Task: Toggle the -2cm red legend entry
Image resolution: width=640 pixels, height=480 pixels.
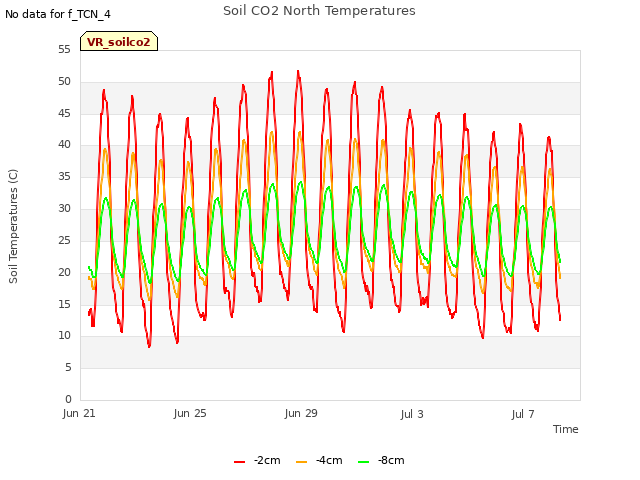Action: pyautogui.click(x=257, y=460)
